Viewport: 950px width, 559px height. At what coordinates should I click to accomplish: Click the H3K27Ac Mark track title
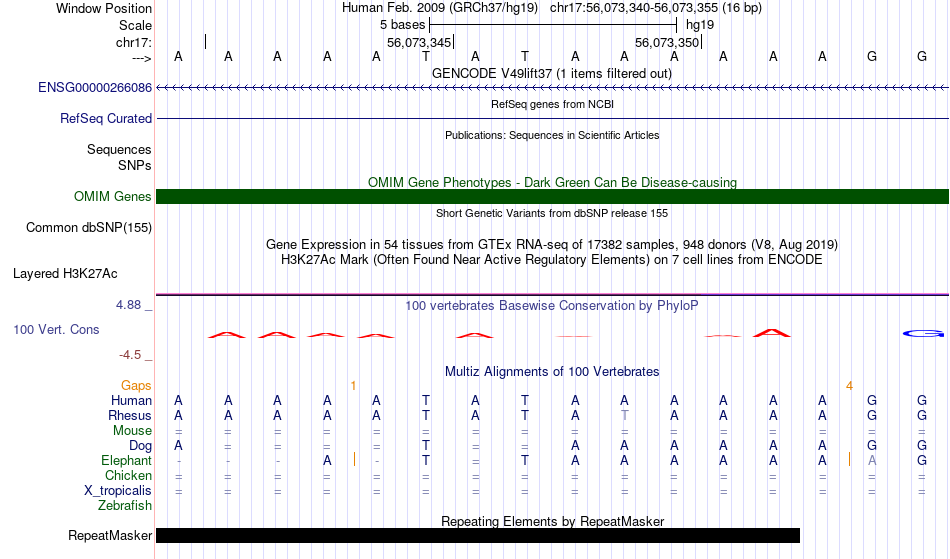click(x=551, y=260)
